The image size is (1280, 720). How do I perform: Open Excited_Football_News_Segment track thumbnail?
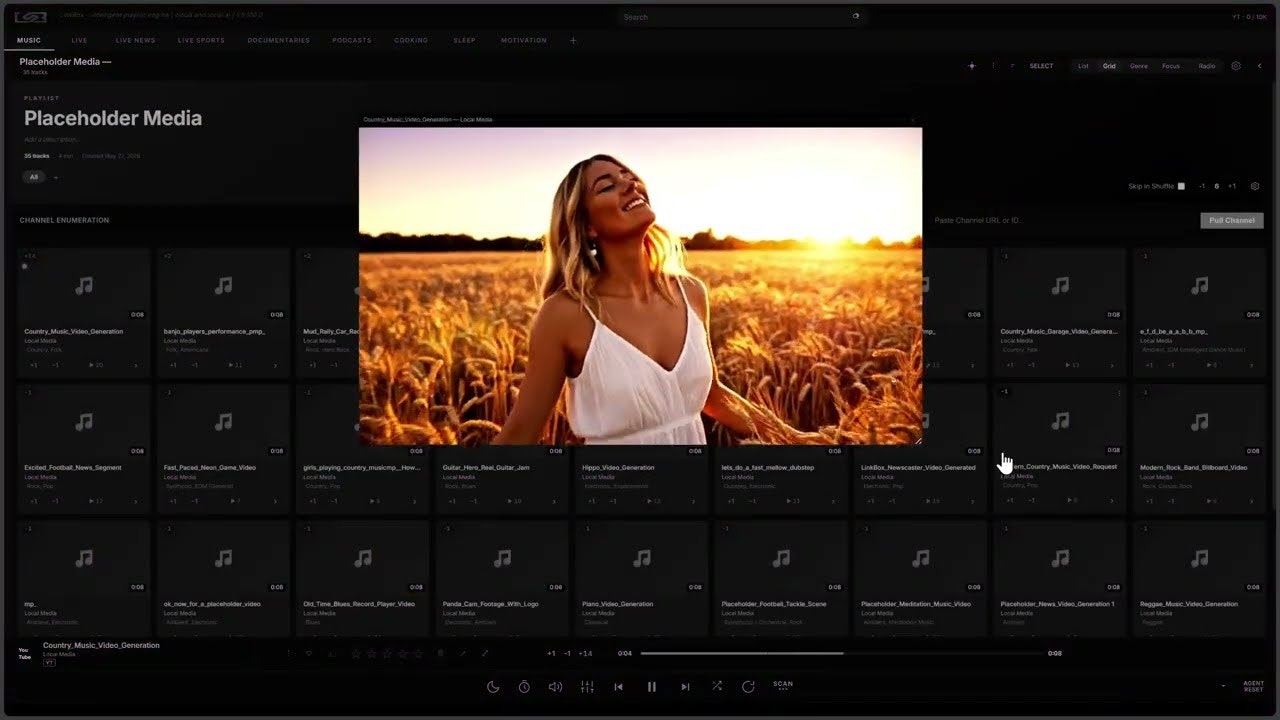click(x=84, y=422)
